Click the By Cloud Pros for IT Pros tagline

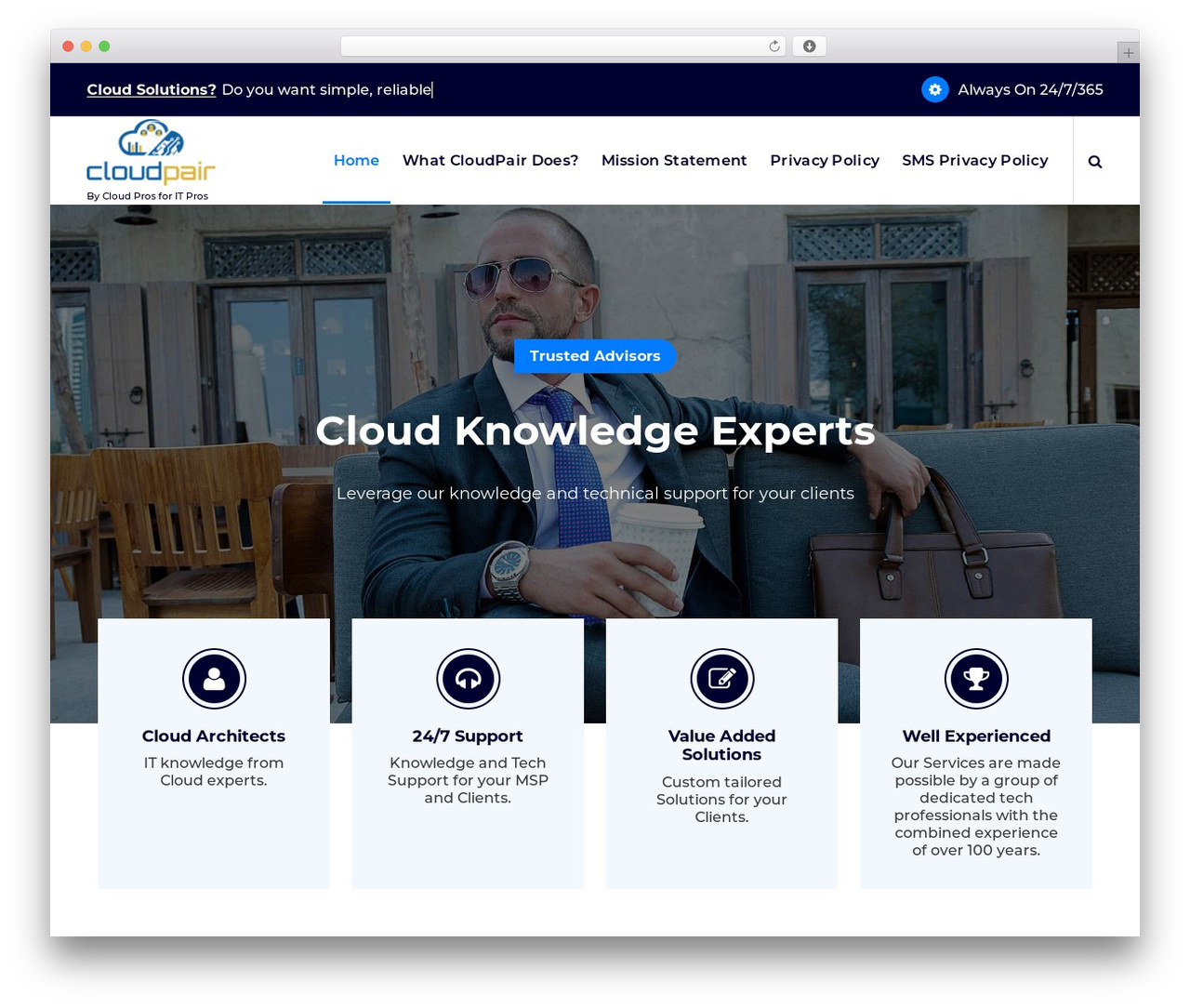coord(147,196)
